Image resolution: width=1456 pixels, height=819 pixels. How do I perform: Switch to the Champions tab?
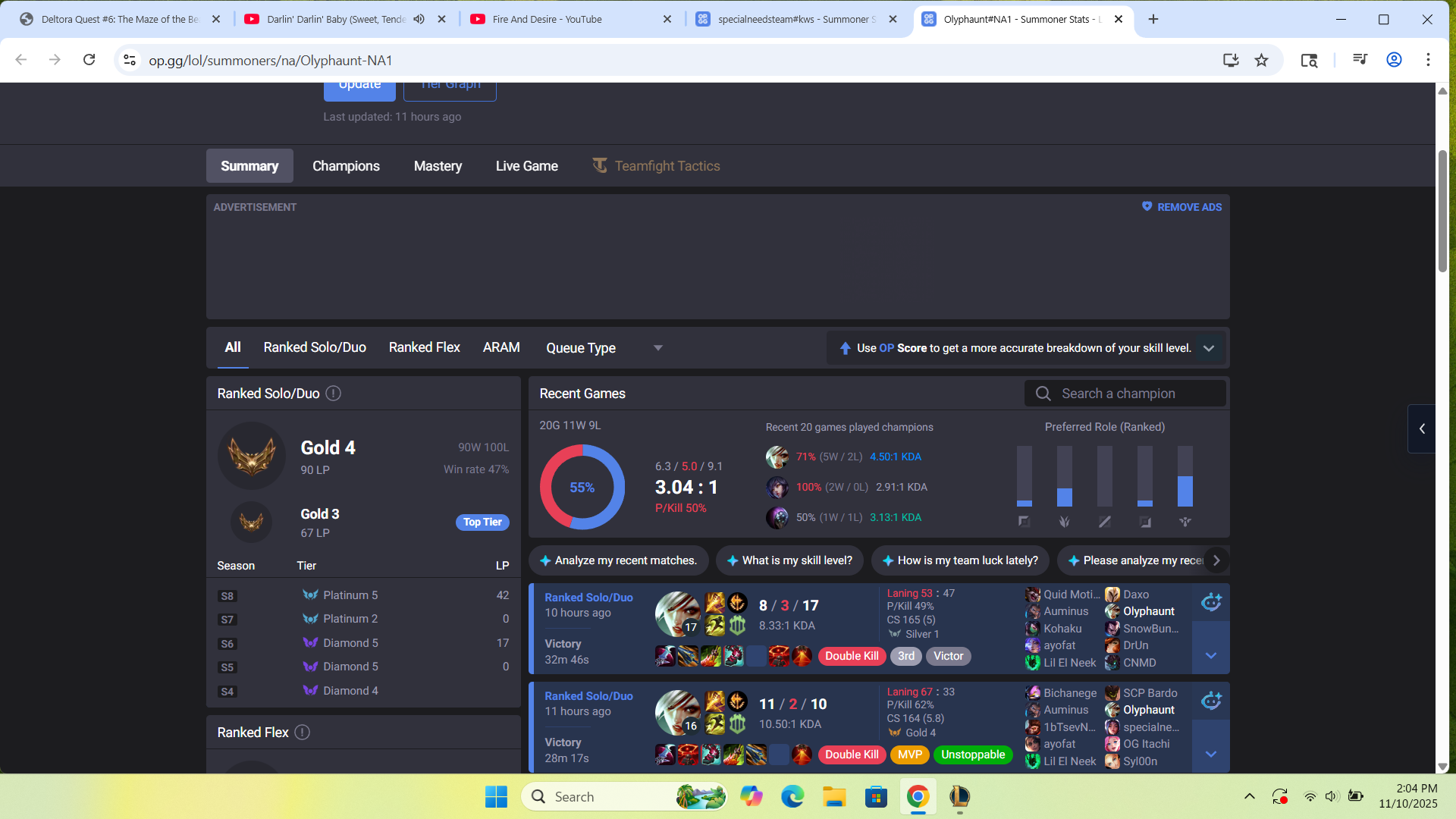[x=346, y=166]
